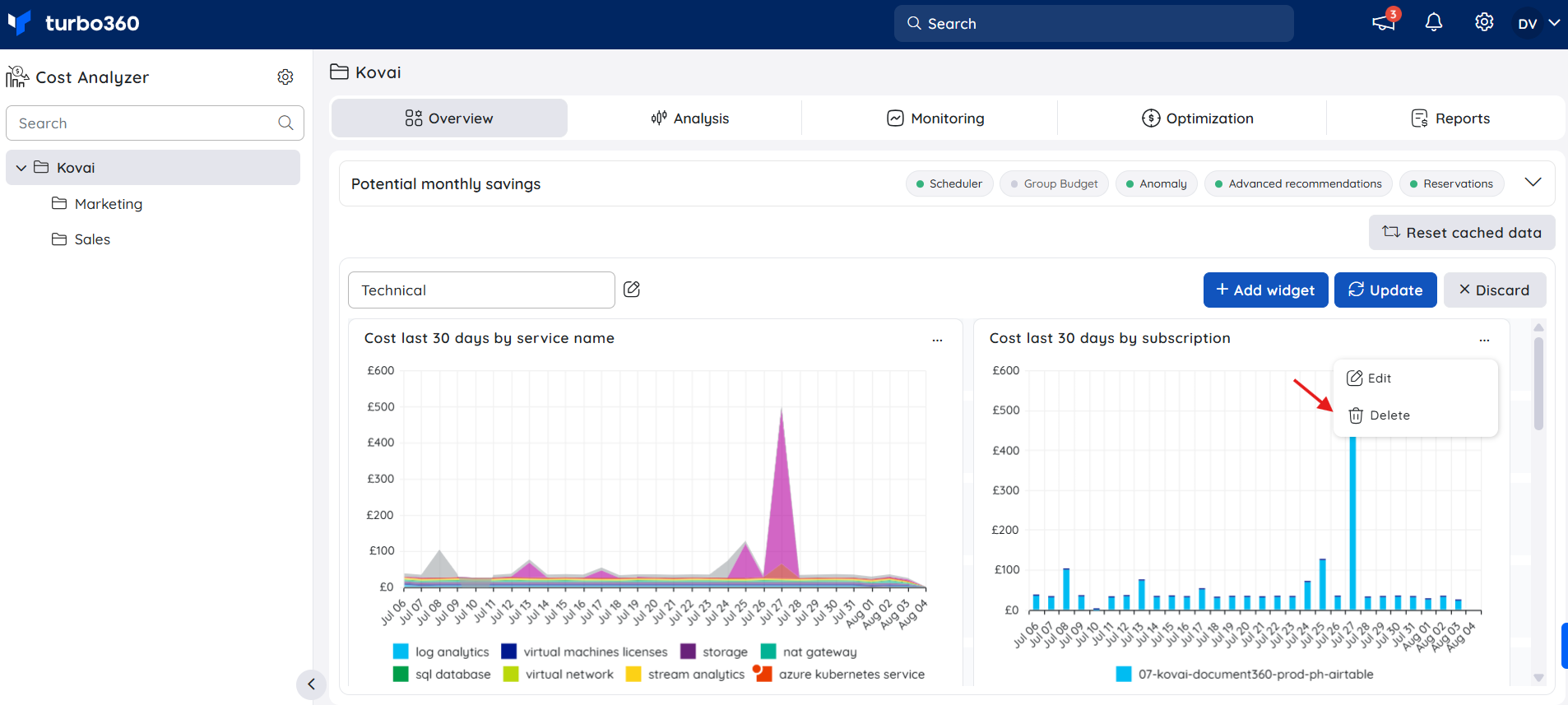Open subscription widget options menu
The height and width of the screenshot is (705, 1568).
1484,340
